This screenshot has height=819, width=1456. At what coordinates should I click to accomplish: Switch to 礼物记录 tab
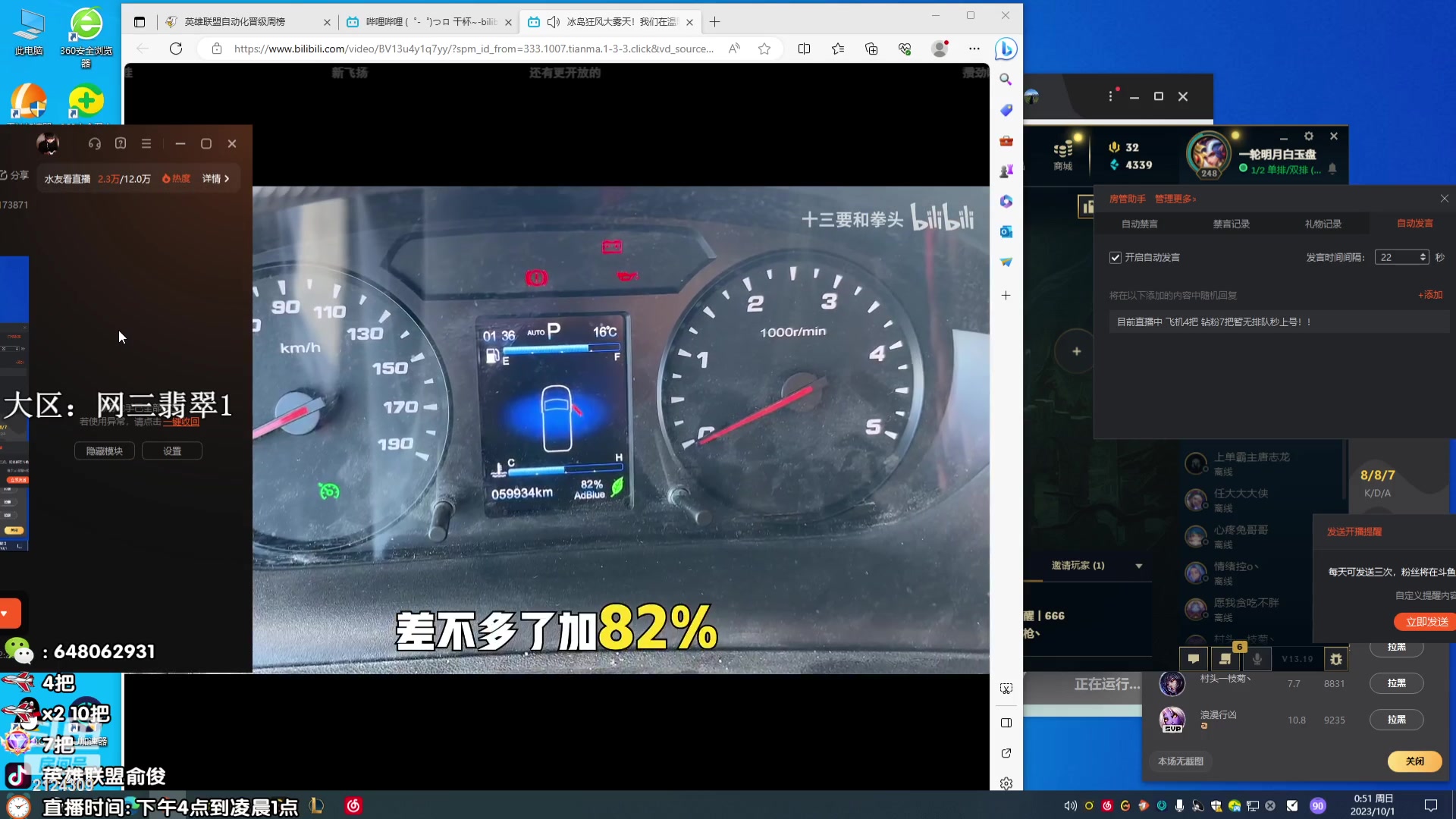(1323, 224)
